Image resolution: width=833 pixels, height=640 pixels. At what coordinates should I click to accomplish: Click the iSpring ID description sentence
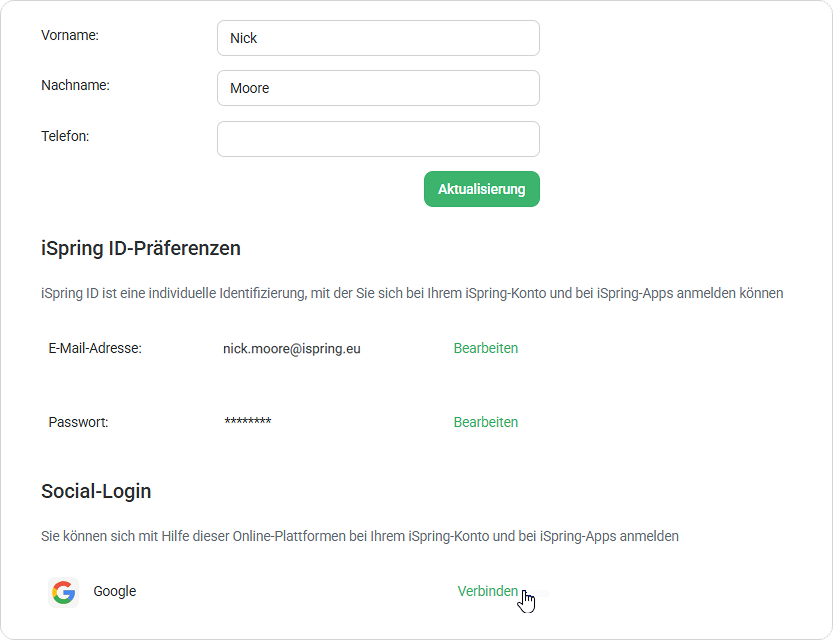[x=412, y=293]
